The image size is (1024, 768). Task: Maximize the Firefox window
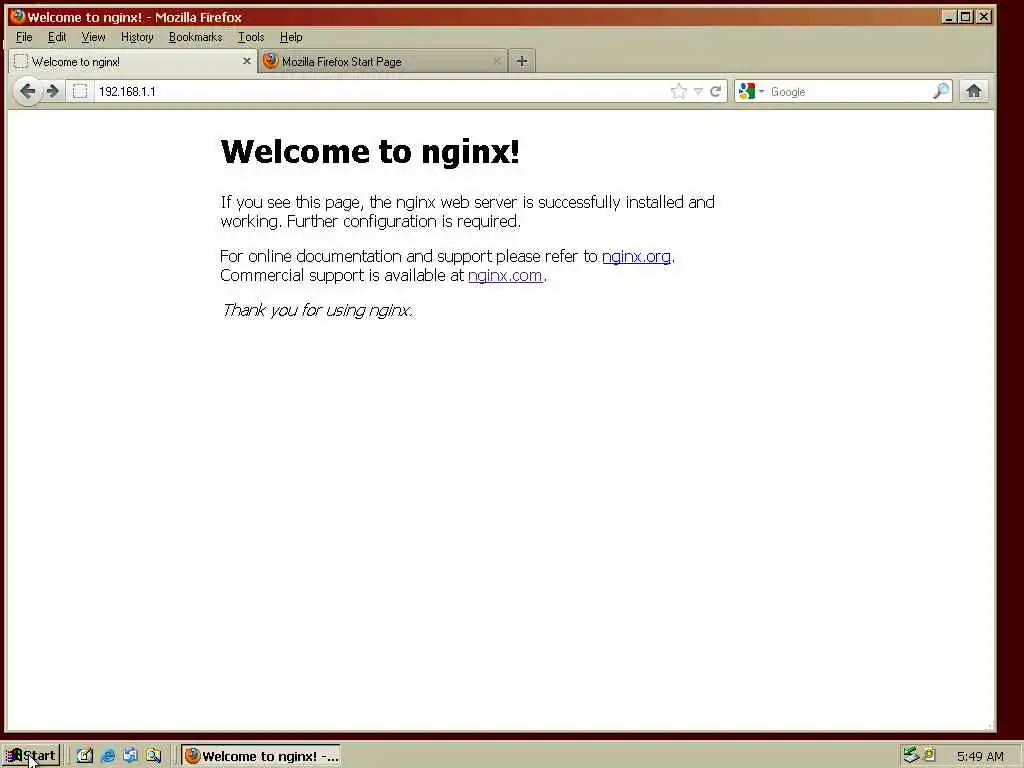(966, 17)
